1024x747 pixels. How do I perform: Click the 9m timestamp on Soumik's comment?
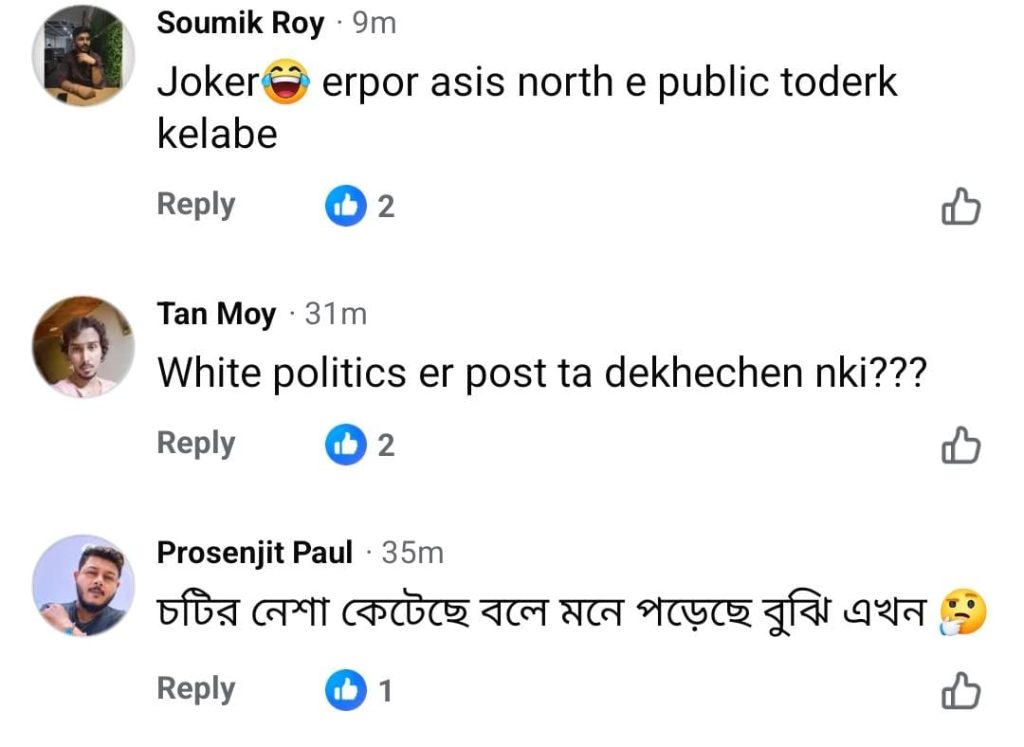pos(374,24)
